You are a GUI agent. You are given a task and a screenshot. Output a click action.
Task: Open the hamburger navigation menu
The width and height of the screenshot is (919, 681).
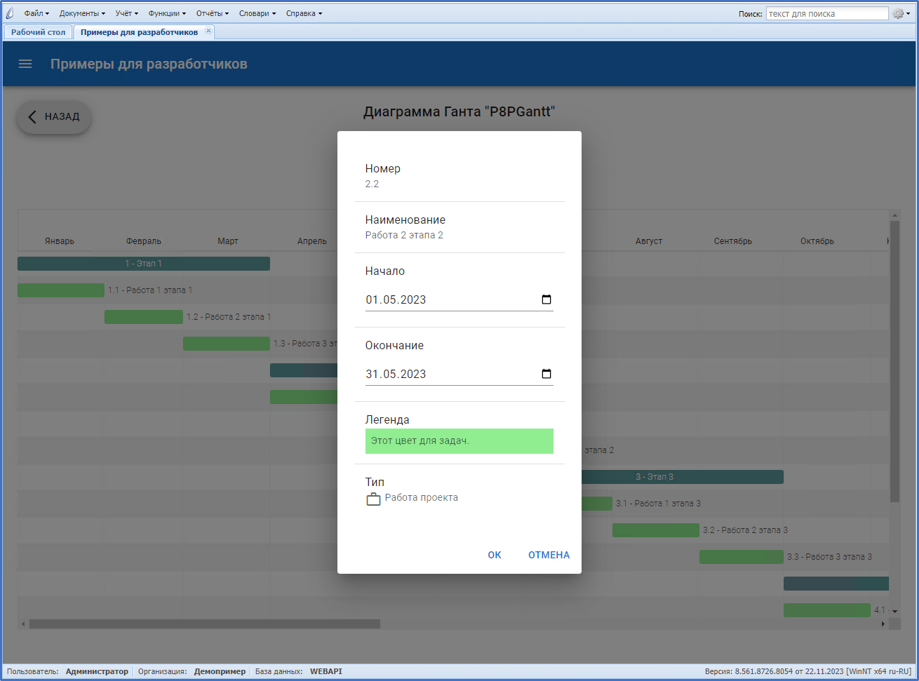click(26, 64)
